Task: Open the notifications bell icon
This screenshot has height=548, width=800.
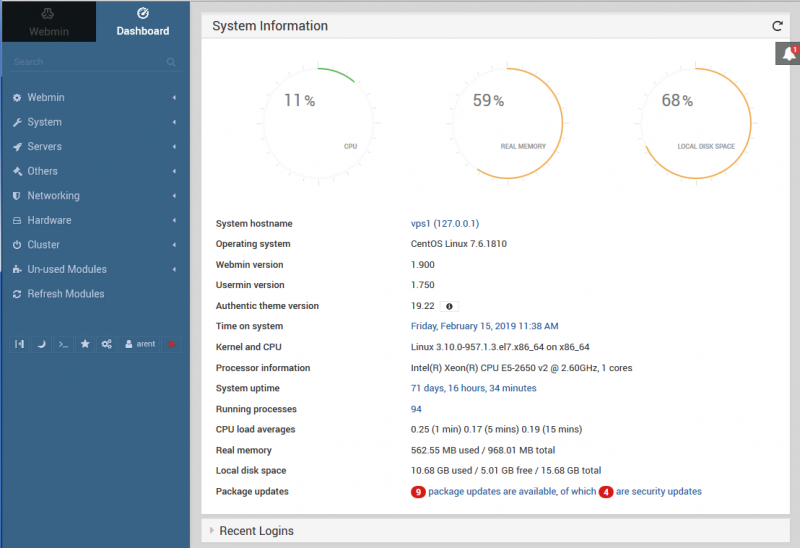Action: coord(788,53)
